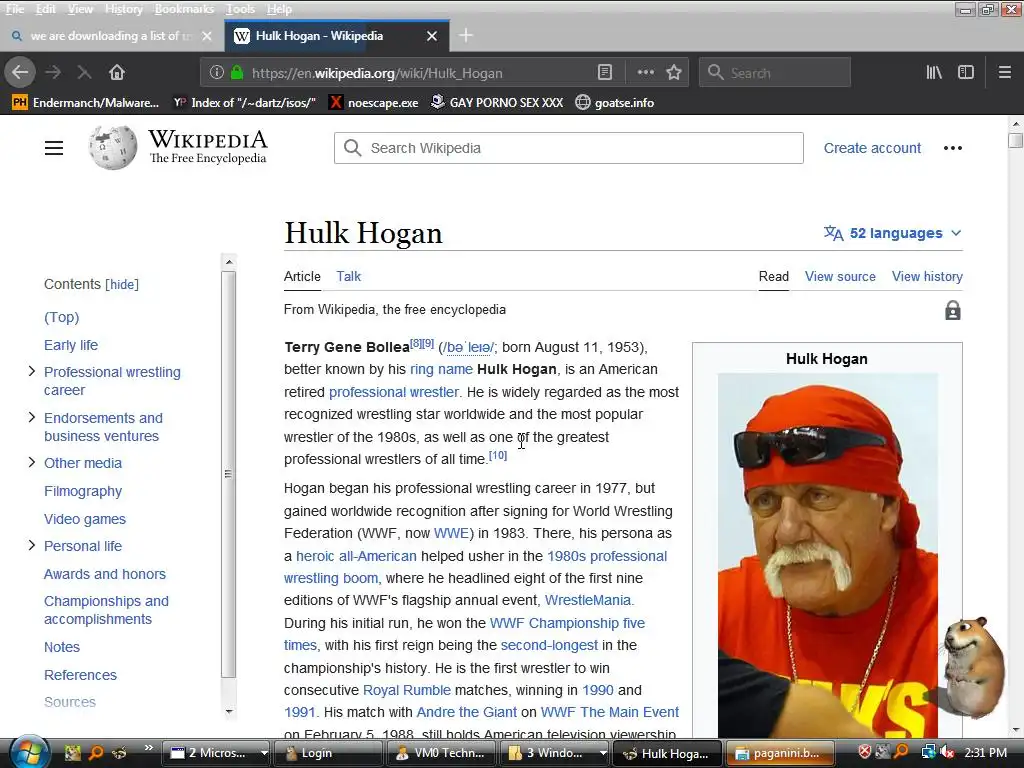Open the 3 Windows taskbar group dropdown

[603, 753]
